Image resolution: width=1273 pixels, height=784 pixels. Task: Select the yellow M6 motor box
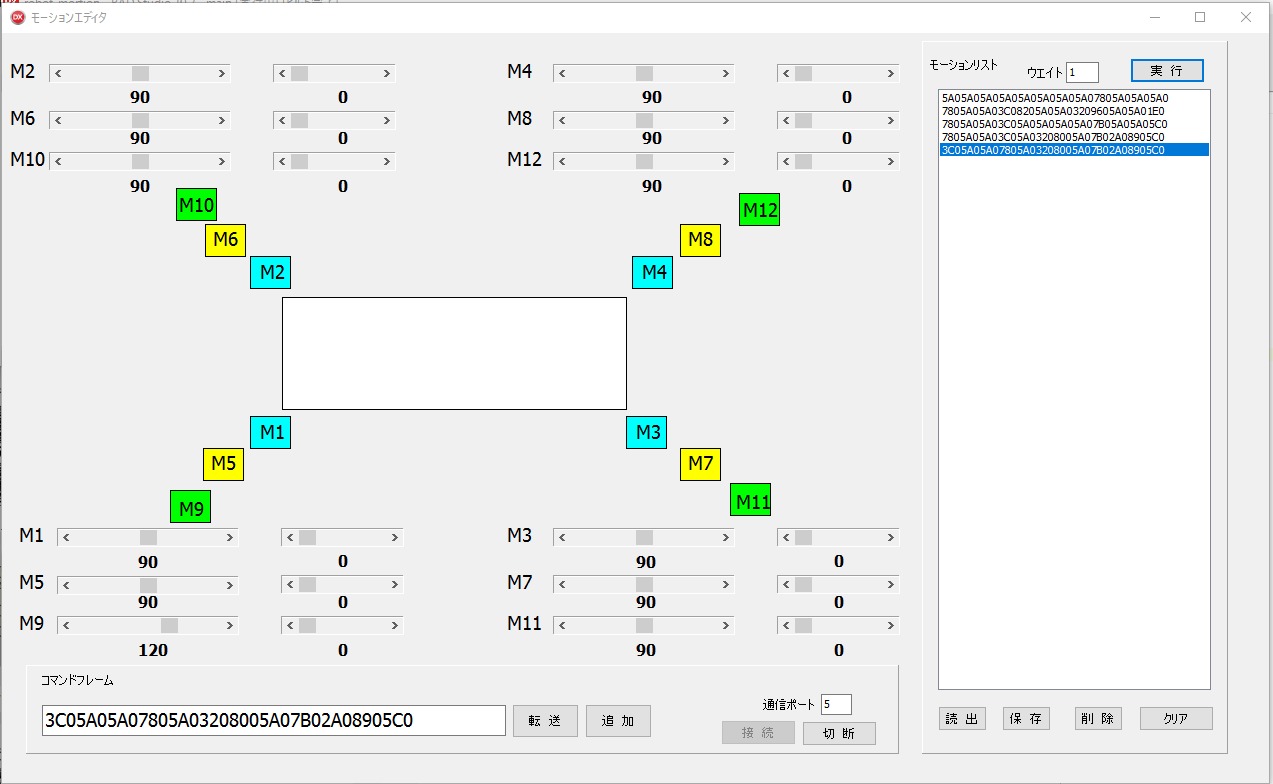225,240
